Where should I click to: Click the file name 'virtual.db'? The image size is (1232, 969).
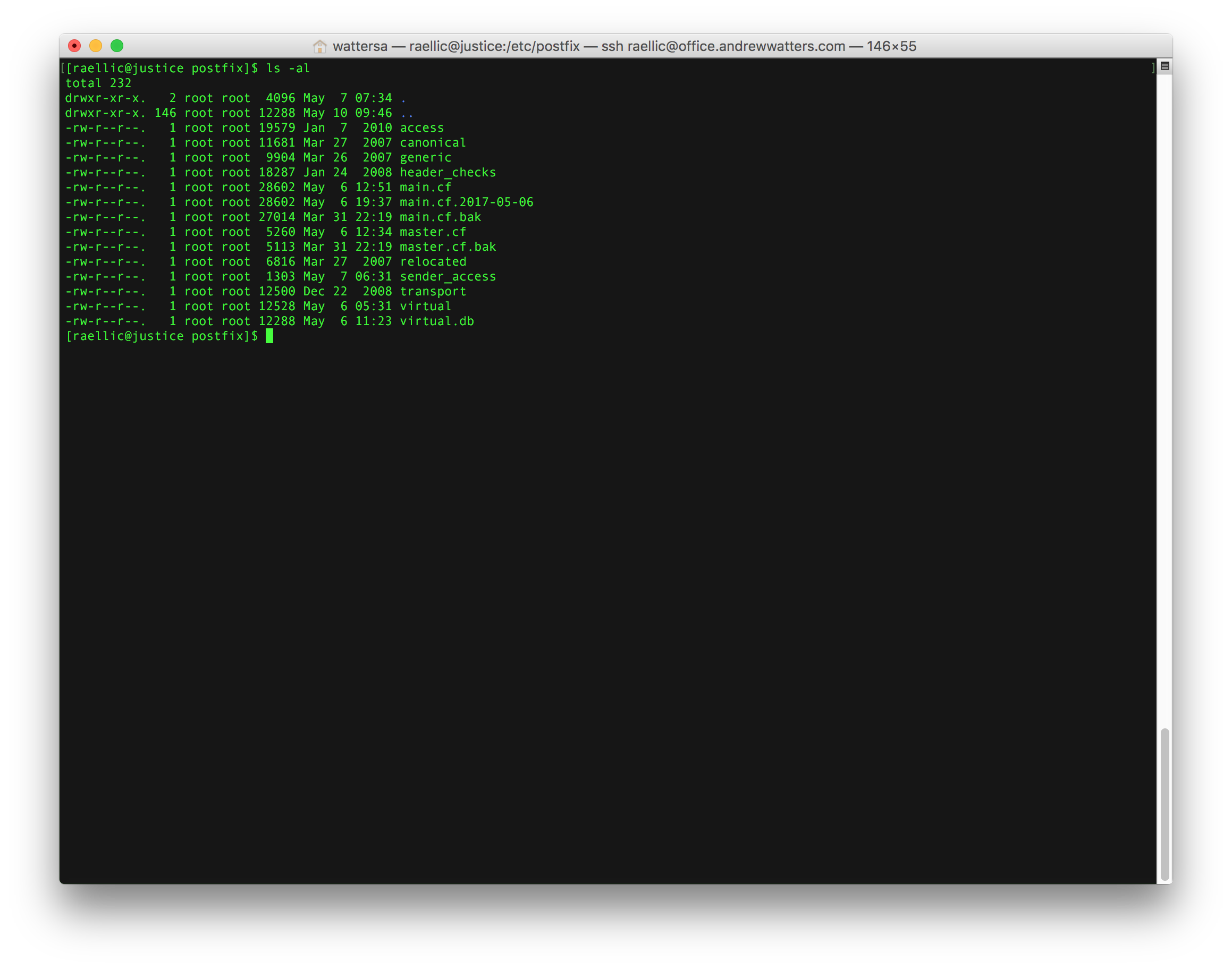click(437, 322)
